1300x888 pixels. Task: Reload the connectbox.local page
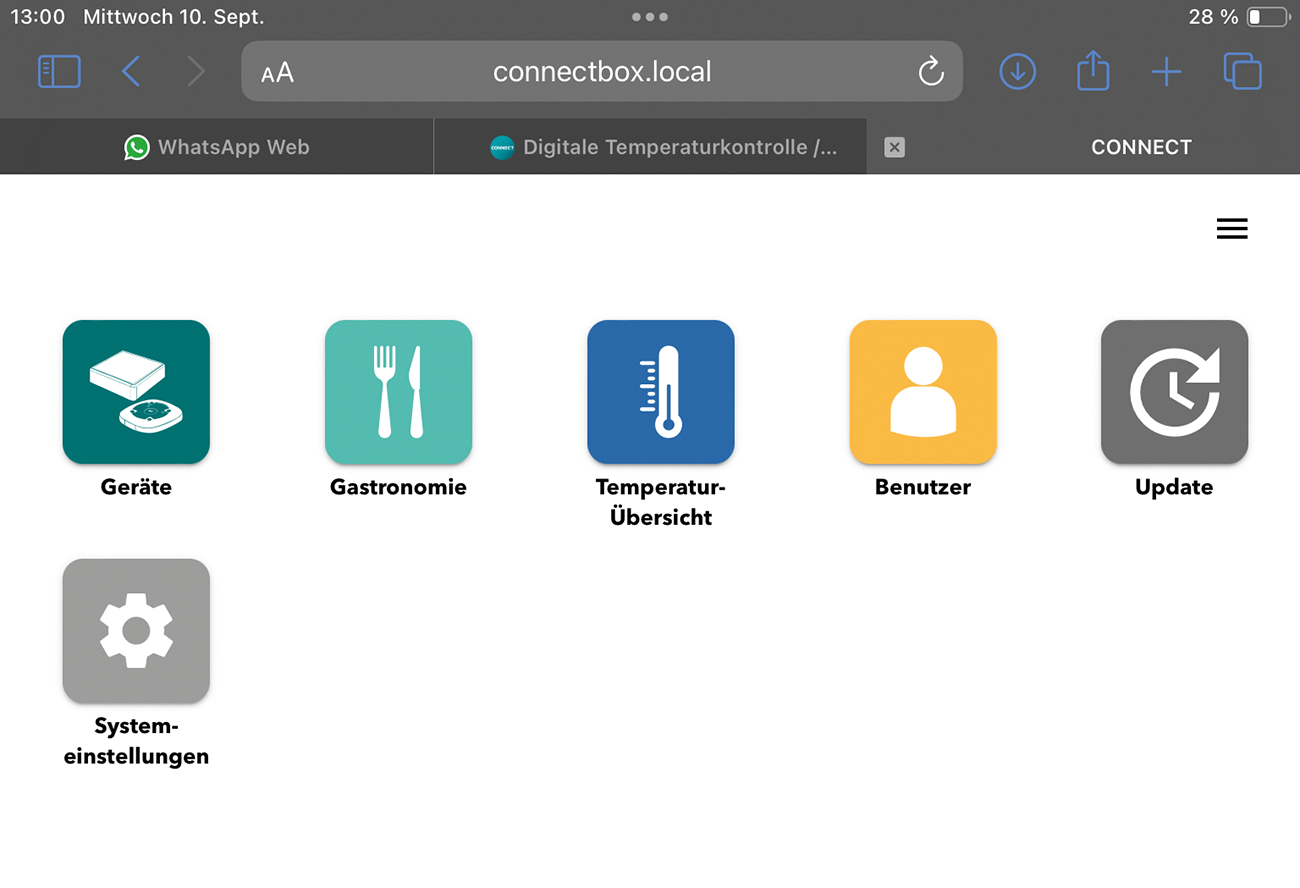pos(930,72)
